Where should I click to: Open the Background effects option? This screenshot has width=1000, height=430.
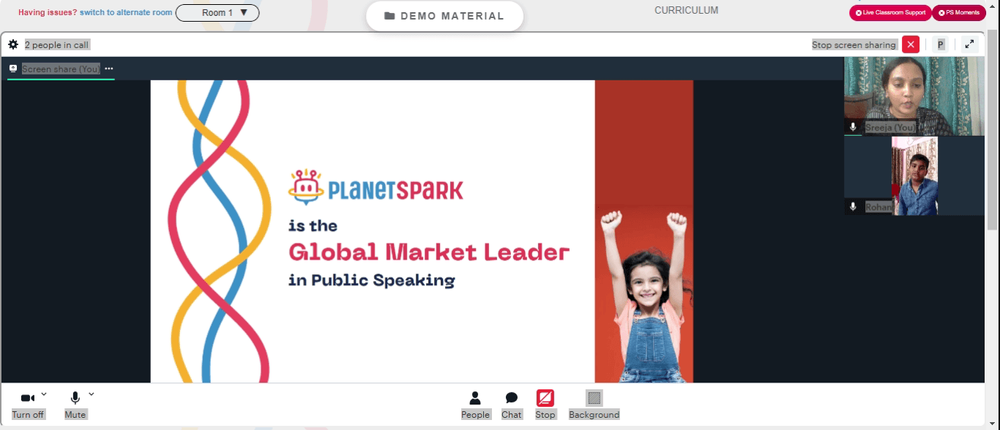pos(594,405)
